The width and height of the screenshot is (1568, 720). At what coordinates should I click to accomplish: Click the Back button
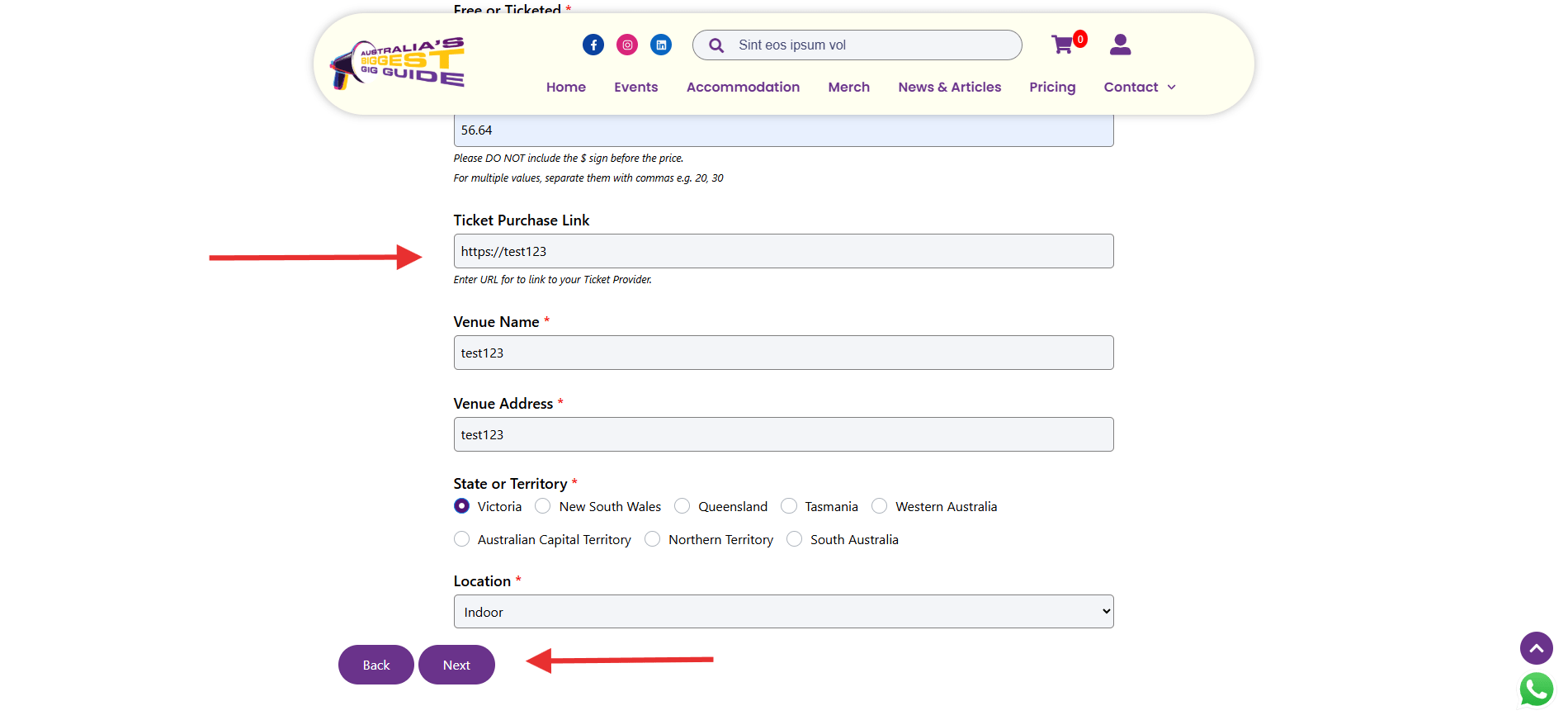(376, 665)
